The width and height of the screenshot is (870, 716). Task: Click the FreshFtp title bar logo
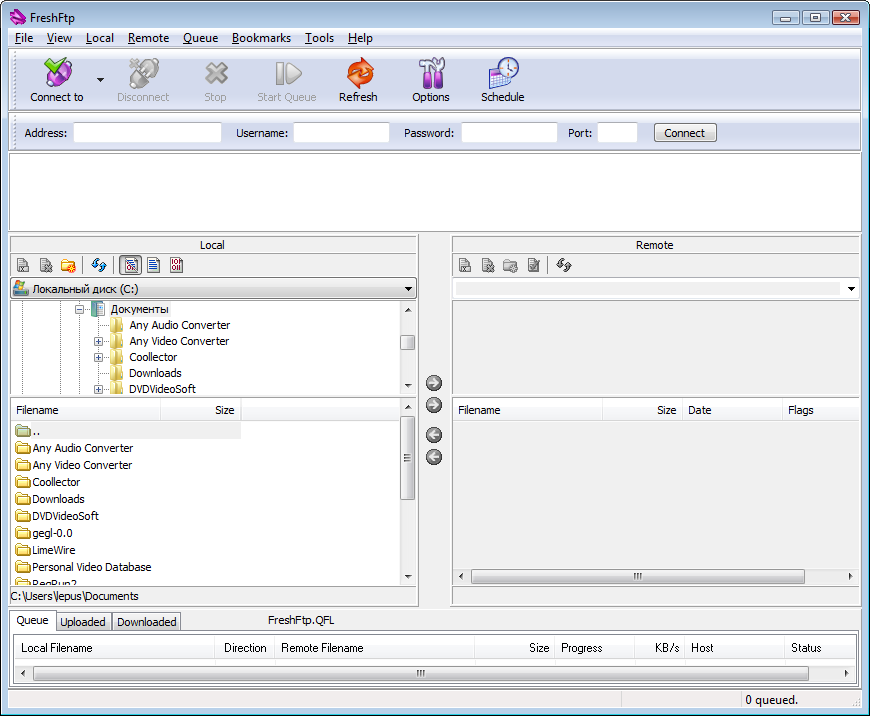(18, 17)
